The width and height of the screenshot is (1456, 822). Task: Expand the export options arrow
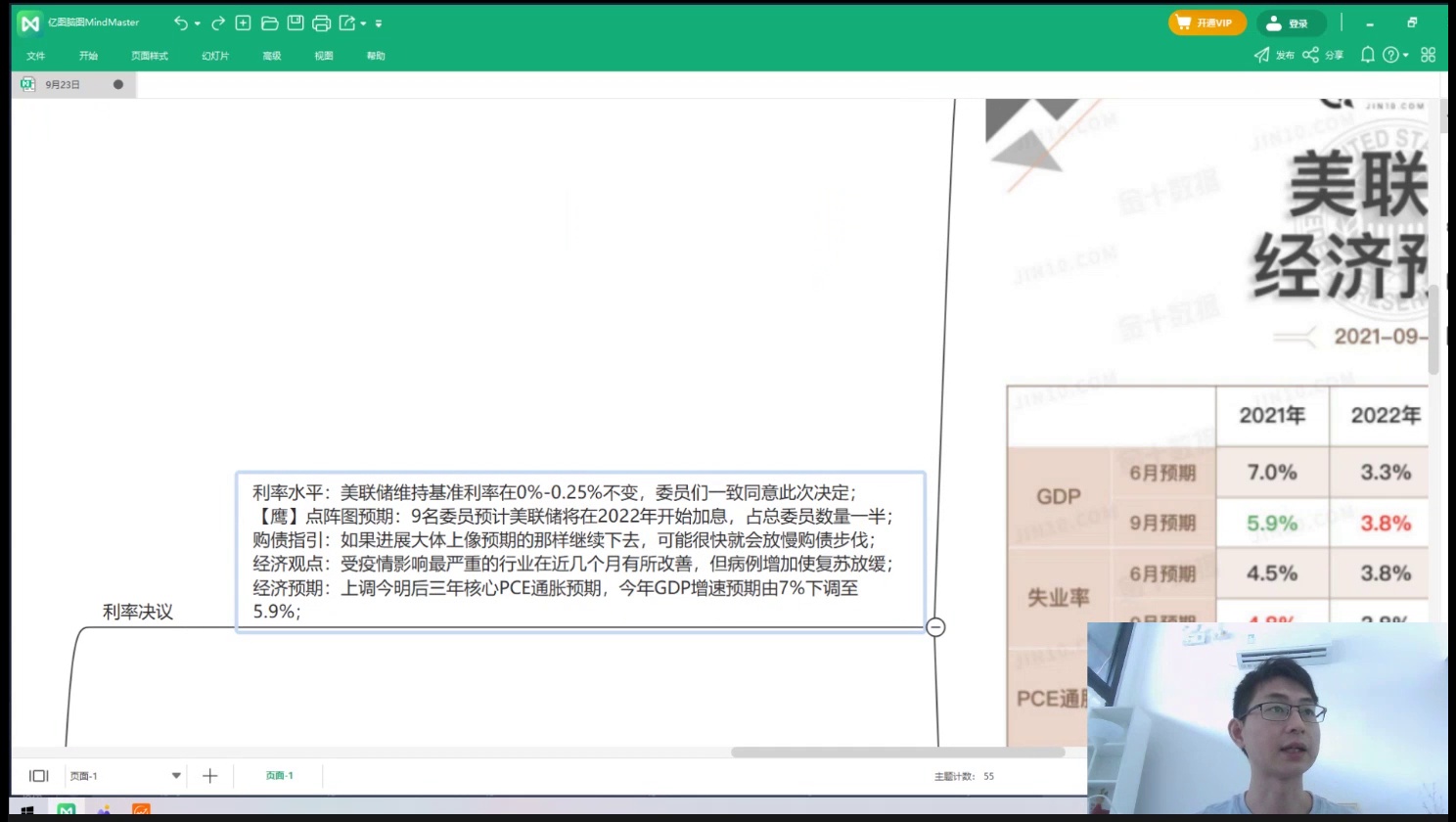tap(364, 23)
